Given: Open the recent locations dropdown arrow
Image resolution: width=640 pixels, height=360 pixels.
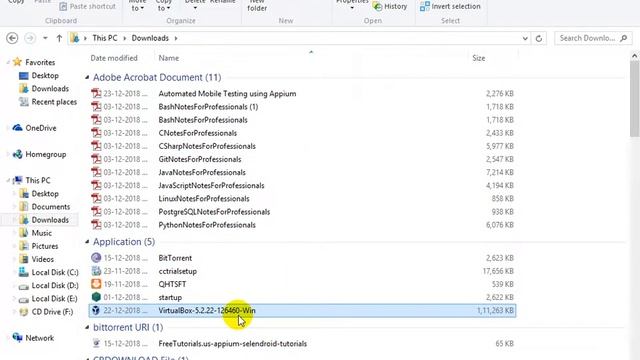Looking at the screenshot, I should 45,38.
